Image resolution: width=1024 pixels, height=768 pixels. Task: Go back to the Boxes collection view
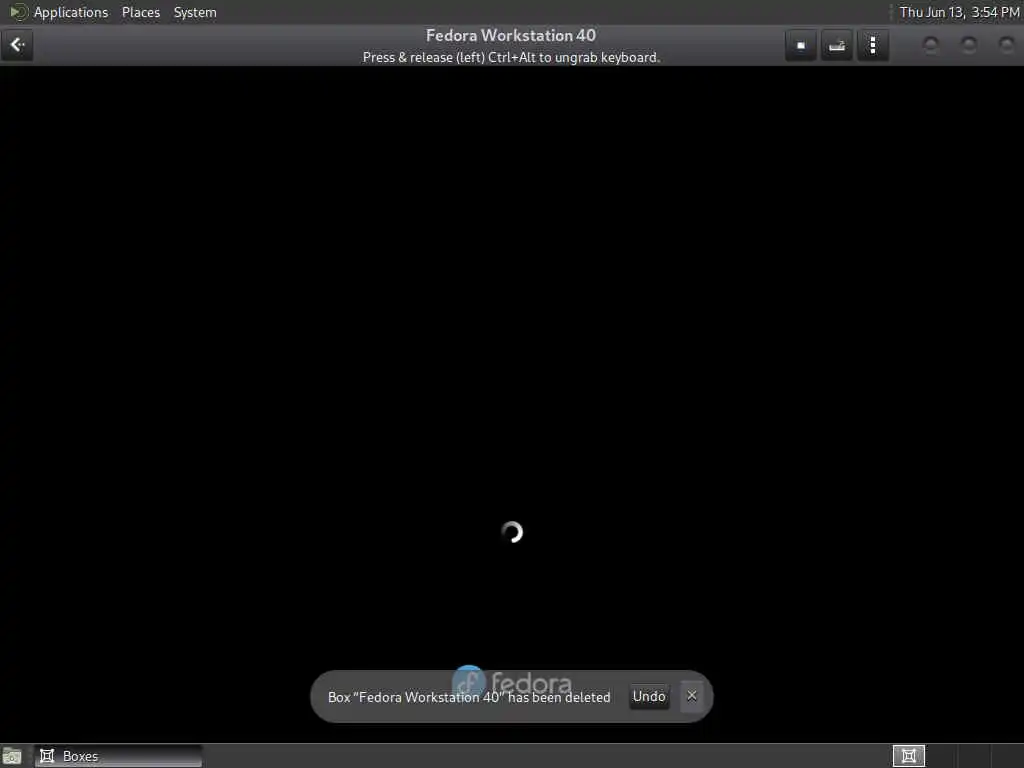click(17, 45)
